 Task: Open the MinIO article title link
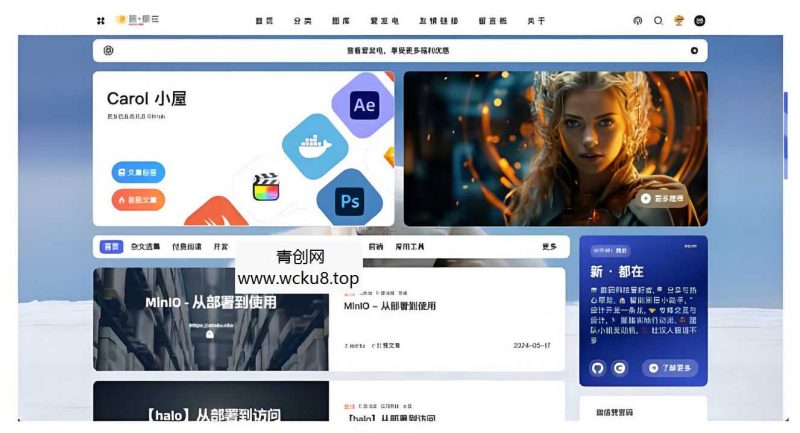pos(390,306)
